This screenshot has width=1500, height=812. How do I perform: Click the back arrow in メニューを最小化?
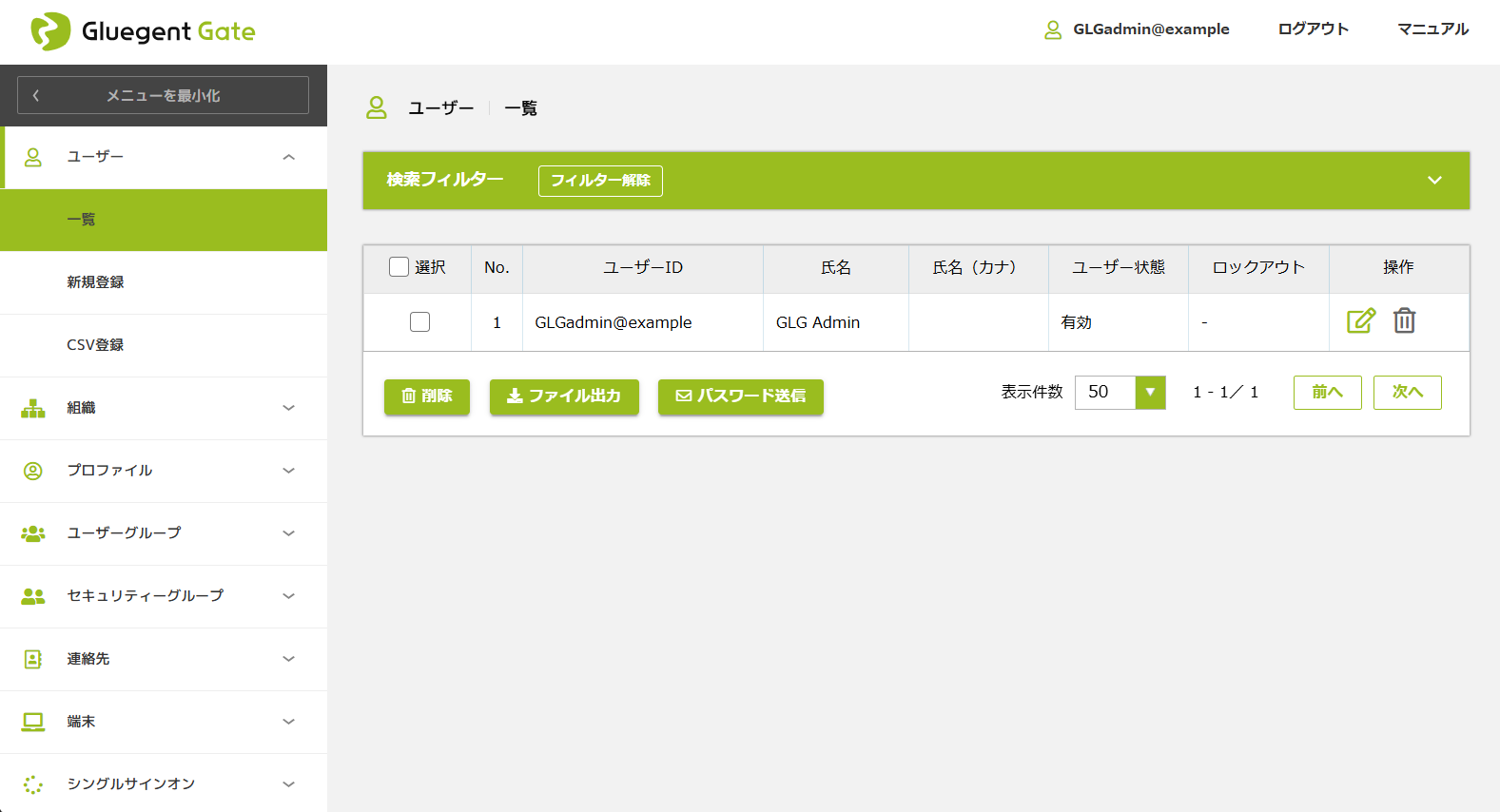click(x=36, y=95)
